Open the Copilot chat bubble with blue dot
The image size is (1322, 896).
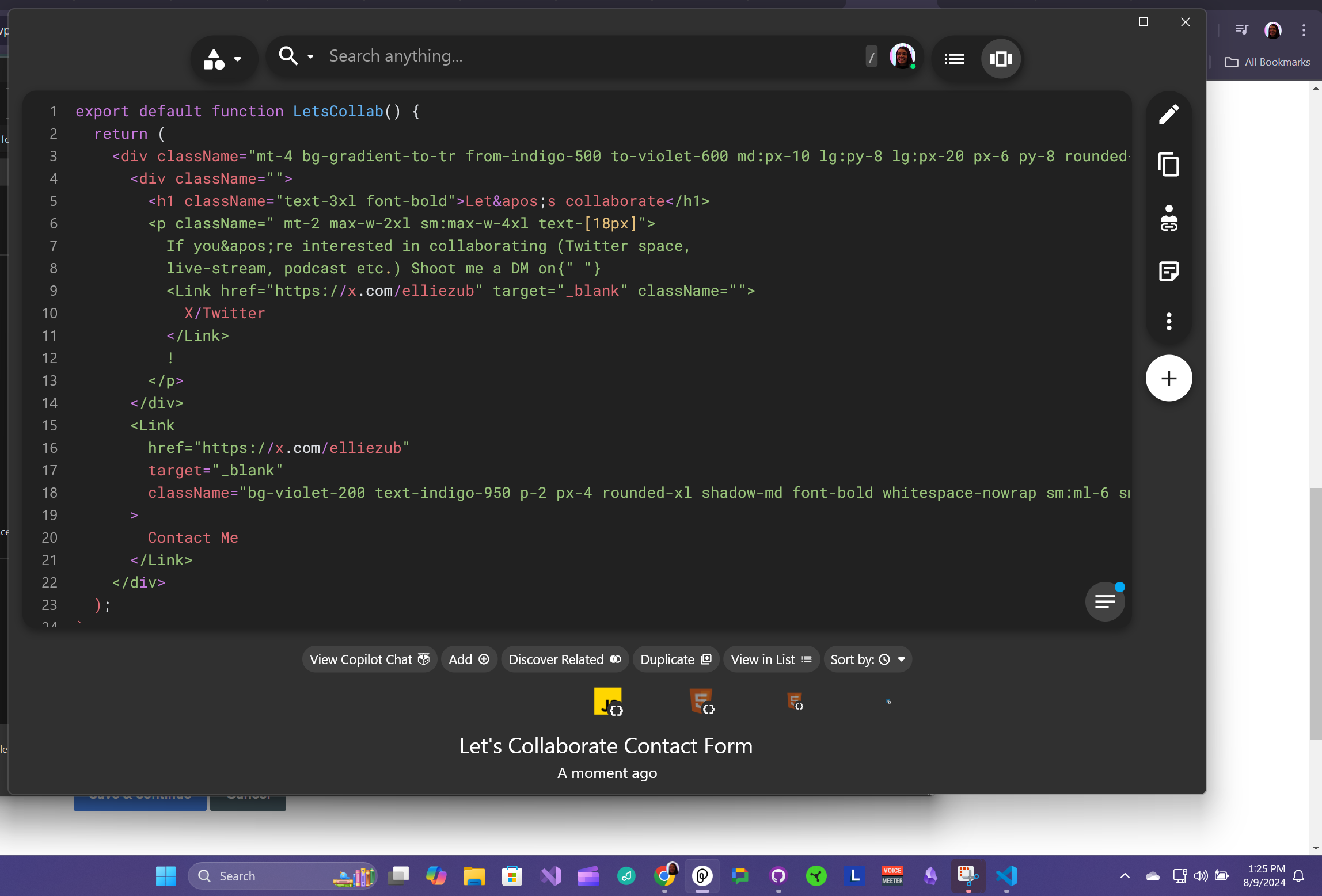point(1104,601)
